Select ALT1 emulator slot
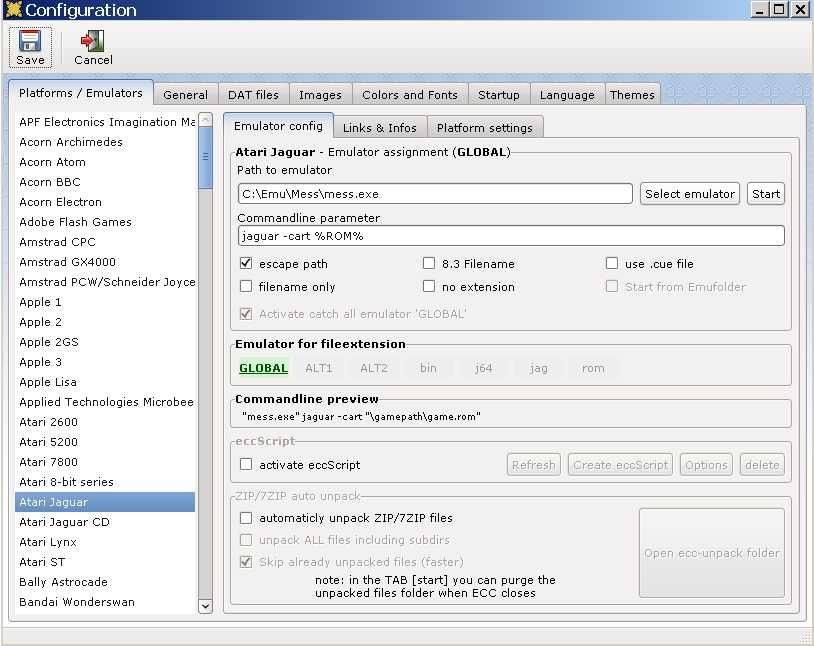The image size is (814, 646). click(x=319, y=368)
